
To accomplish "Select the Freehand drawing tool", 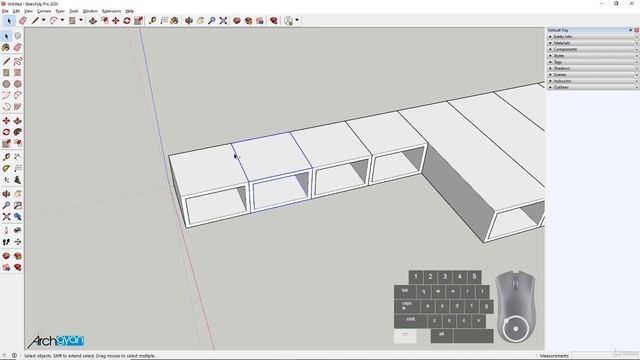I will point(18,61).
